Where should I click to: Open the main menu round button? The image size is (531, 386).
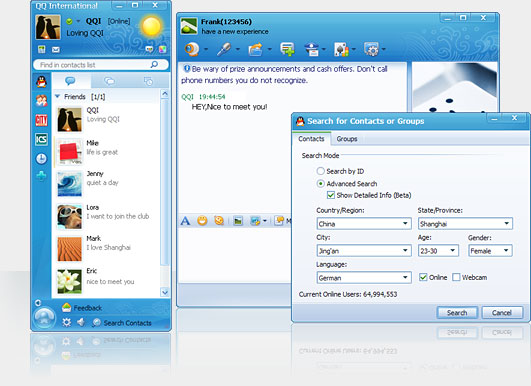pyautogui.click(x=44, y=318)
